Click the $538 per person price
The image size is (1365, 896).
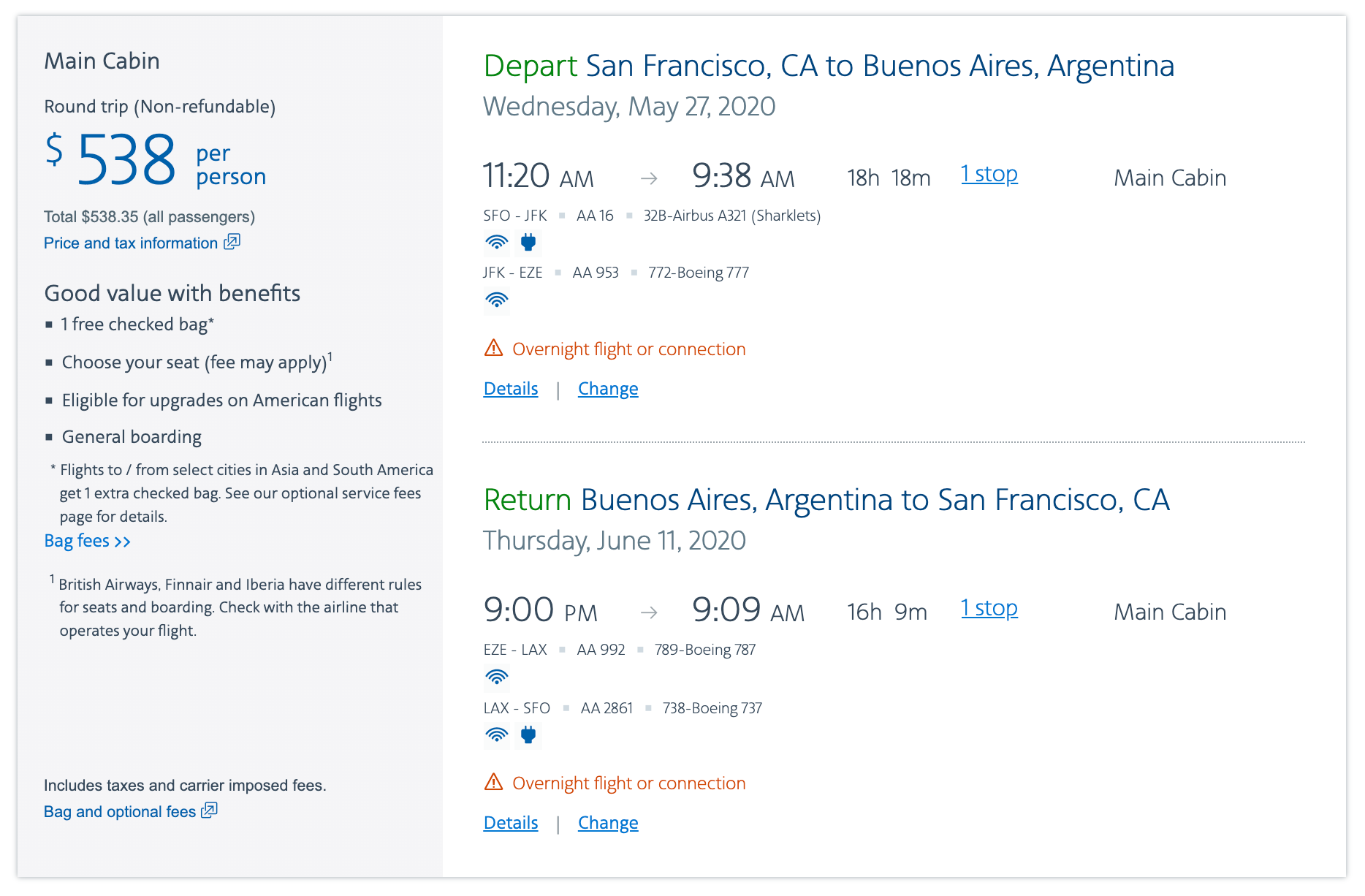pos(126,159)
